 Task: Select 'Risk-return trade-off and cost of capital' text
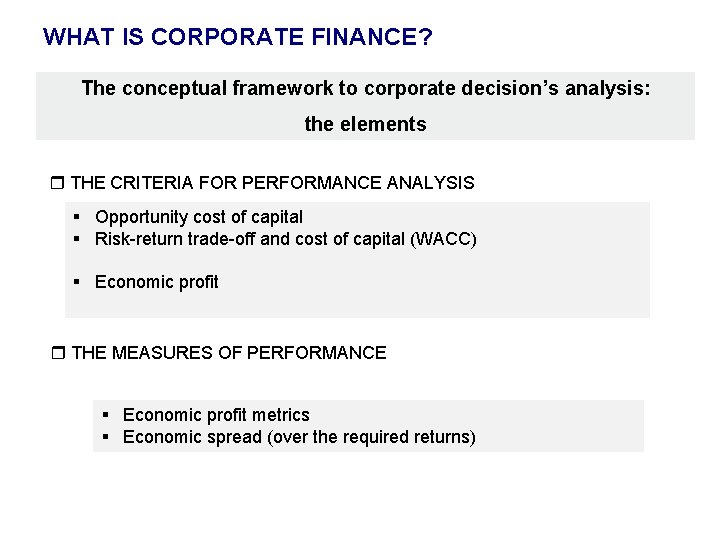click(250, 239)
